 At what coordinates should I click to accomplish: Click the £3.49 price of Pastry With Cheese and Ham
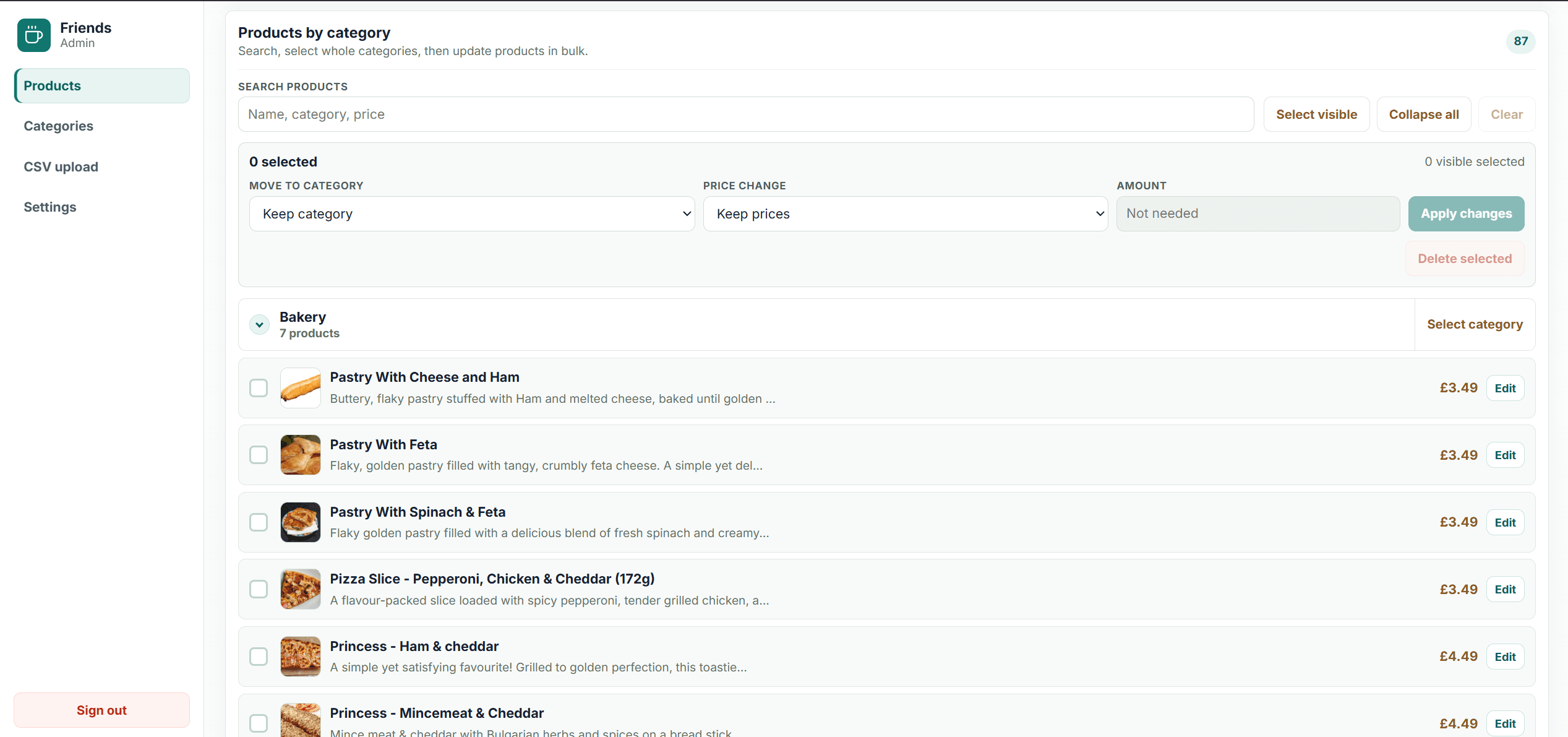pyautogui.click(x=1459, y=388)
